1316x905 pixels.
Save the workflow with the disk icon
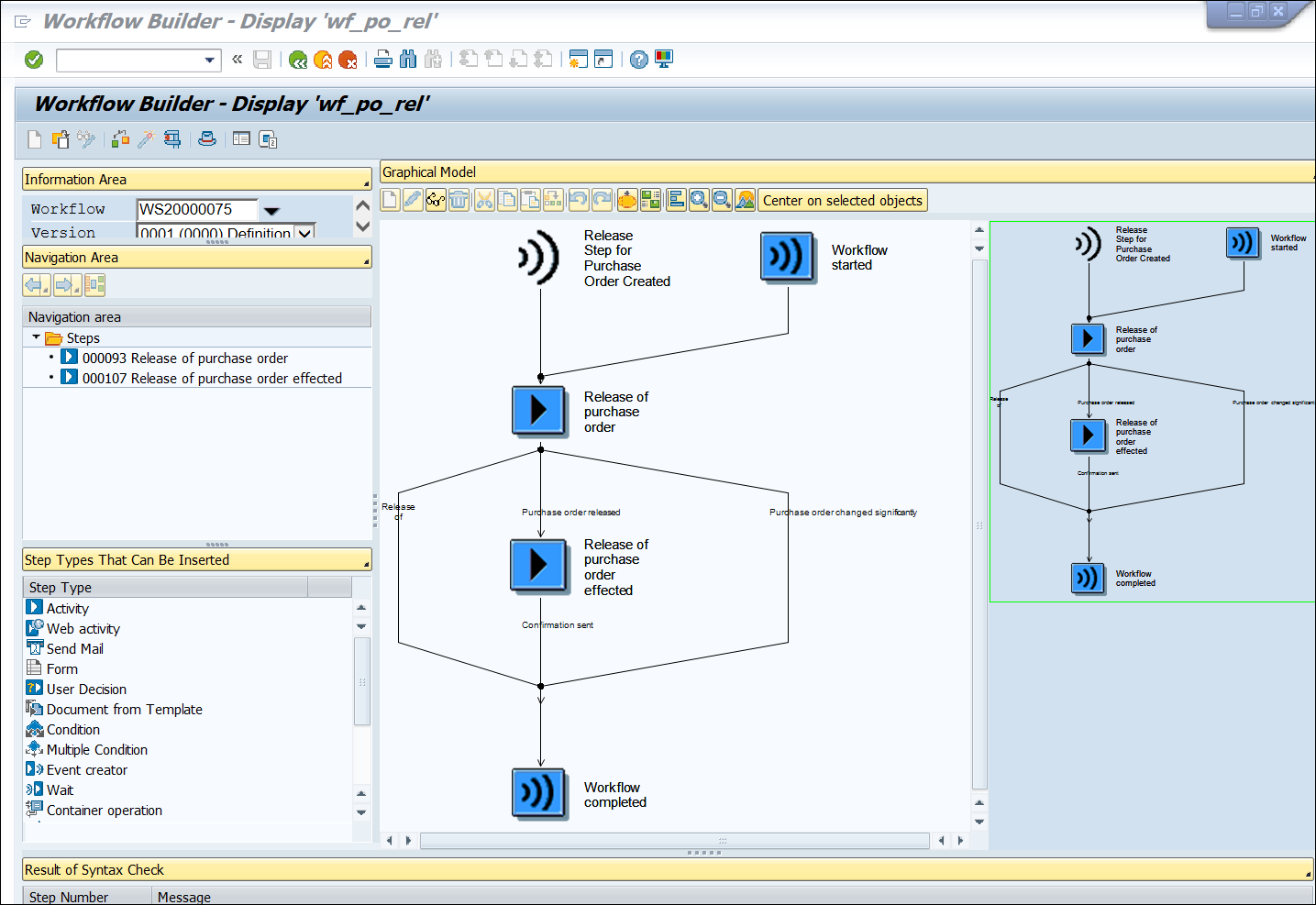262,59
